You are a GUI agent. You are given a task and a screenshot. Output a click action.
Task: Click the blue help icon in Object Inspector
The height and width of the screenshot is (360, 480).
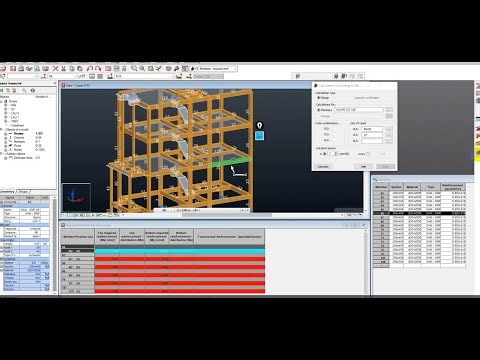coord(33,90)
